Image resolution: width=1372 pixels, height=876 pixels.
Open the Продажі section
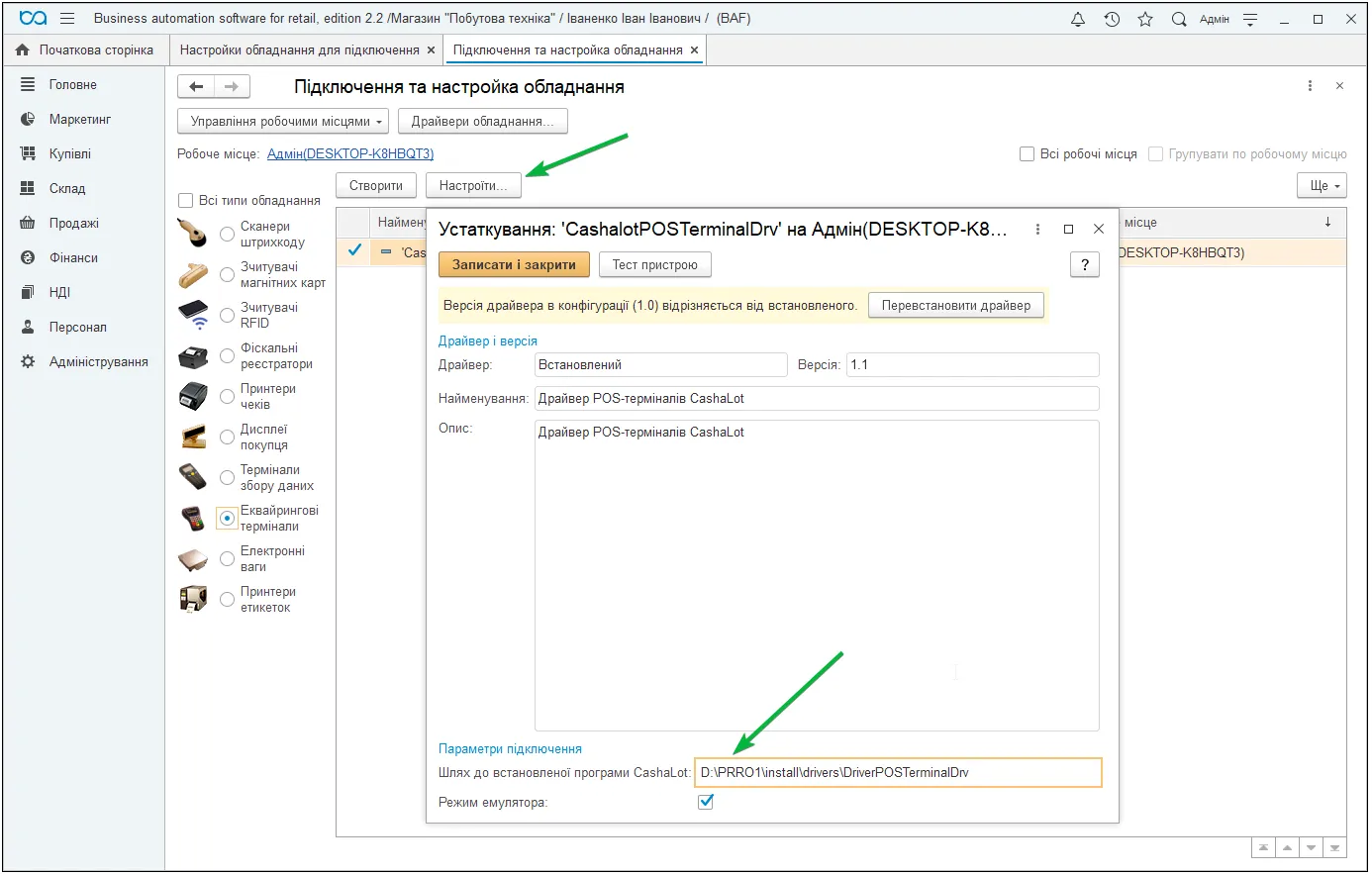tap(73, 224)
